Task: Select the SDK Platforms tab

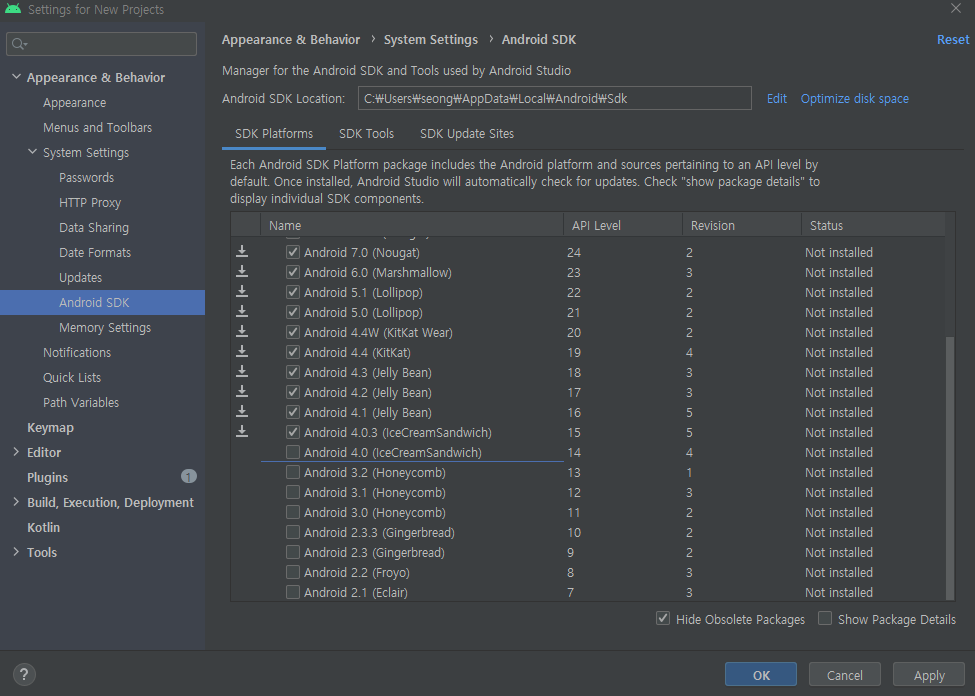Action: point(274,134)
